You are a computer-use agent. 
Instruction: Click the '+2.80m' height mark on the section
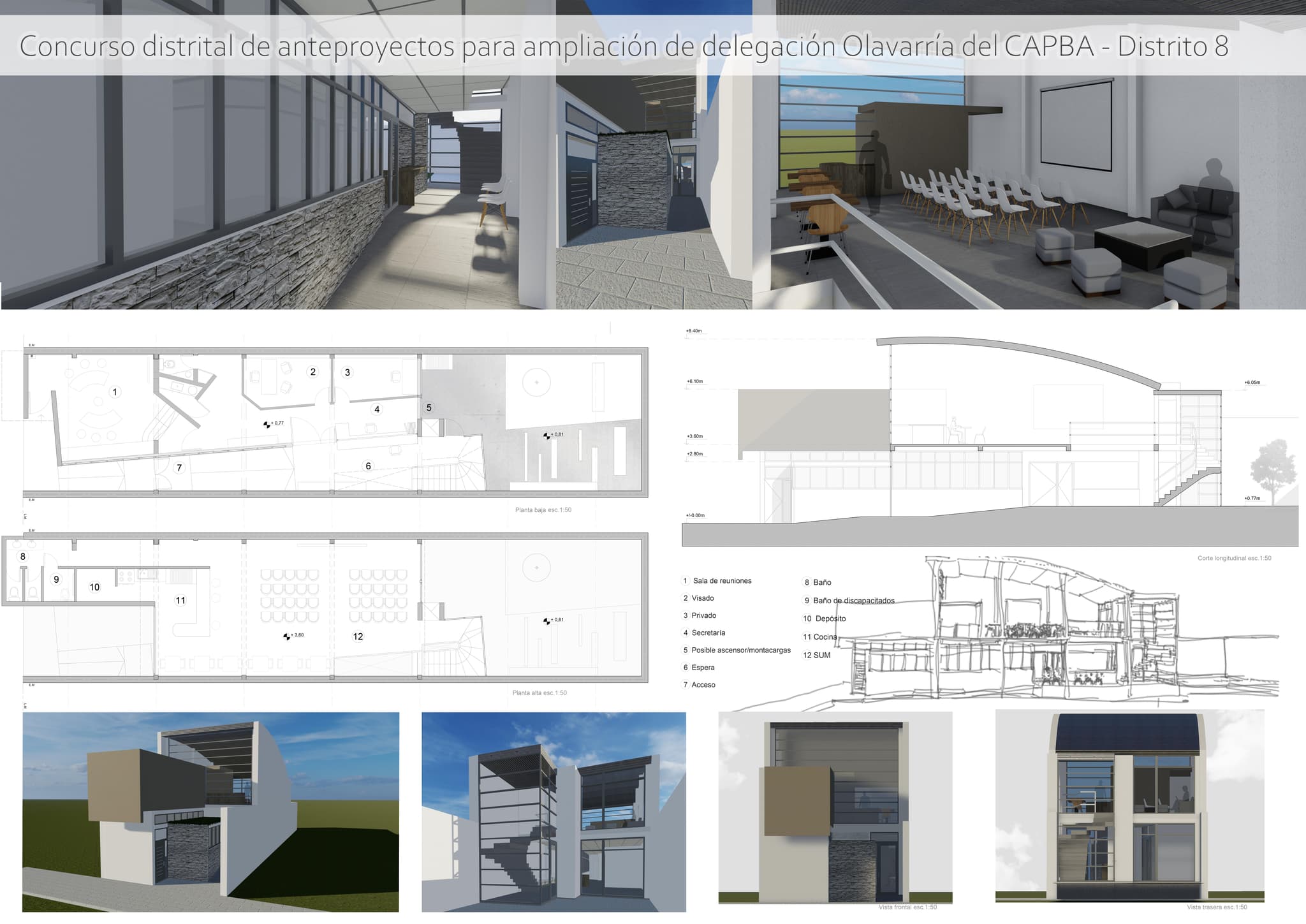pos(694,454)
